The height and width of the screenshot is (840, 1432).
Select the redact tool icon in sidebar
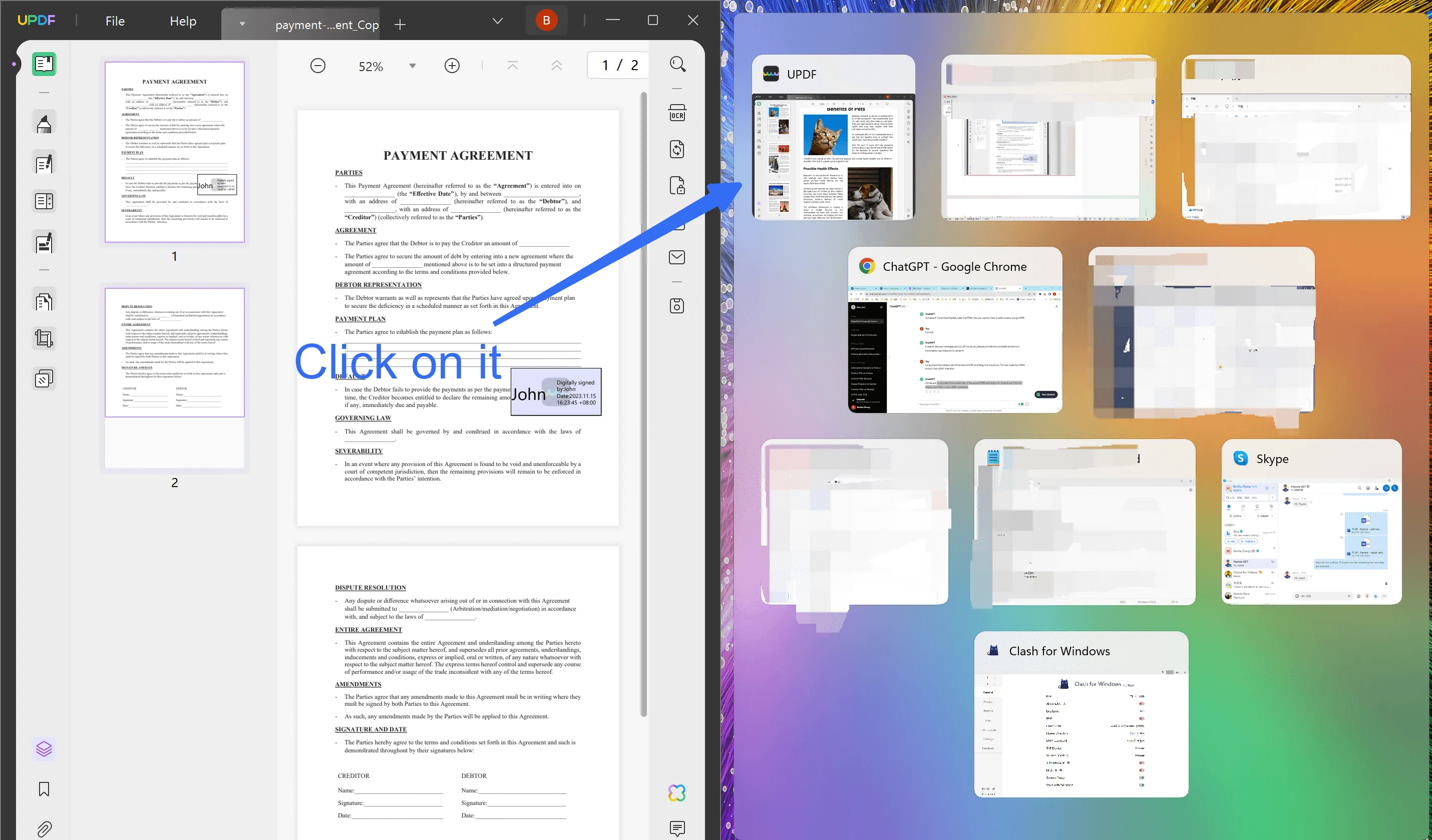click(44, 378)
